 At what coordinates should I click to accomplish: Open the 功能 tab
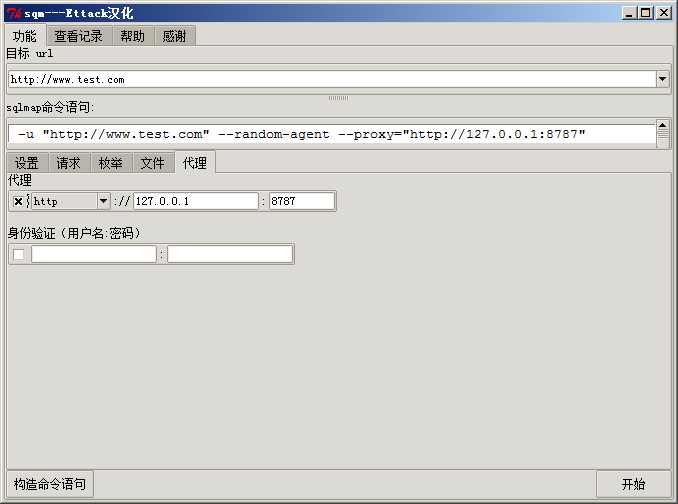[x=24, y=36]
